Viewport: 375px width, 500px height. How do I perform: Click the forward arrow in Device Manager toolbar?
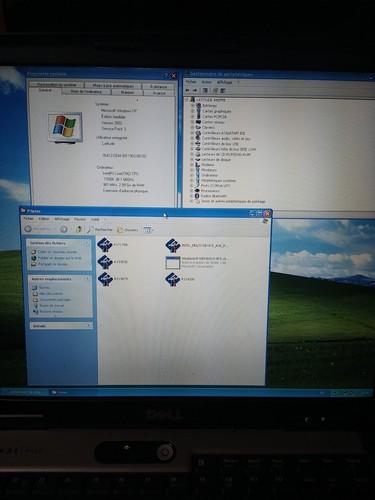point(195,90)
